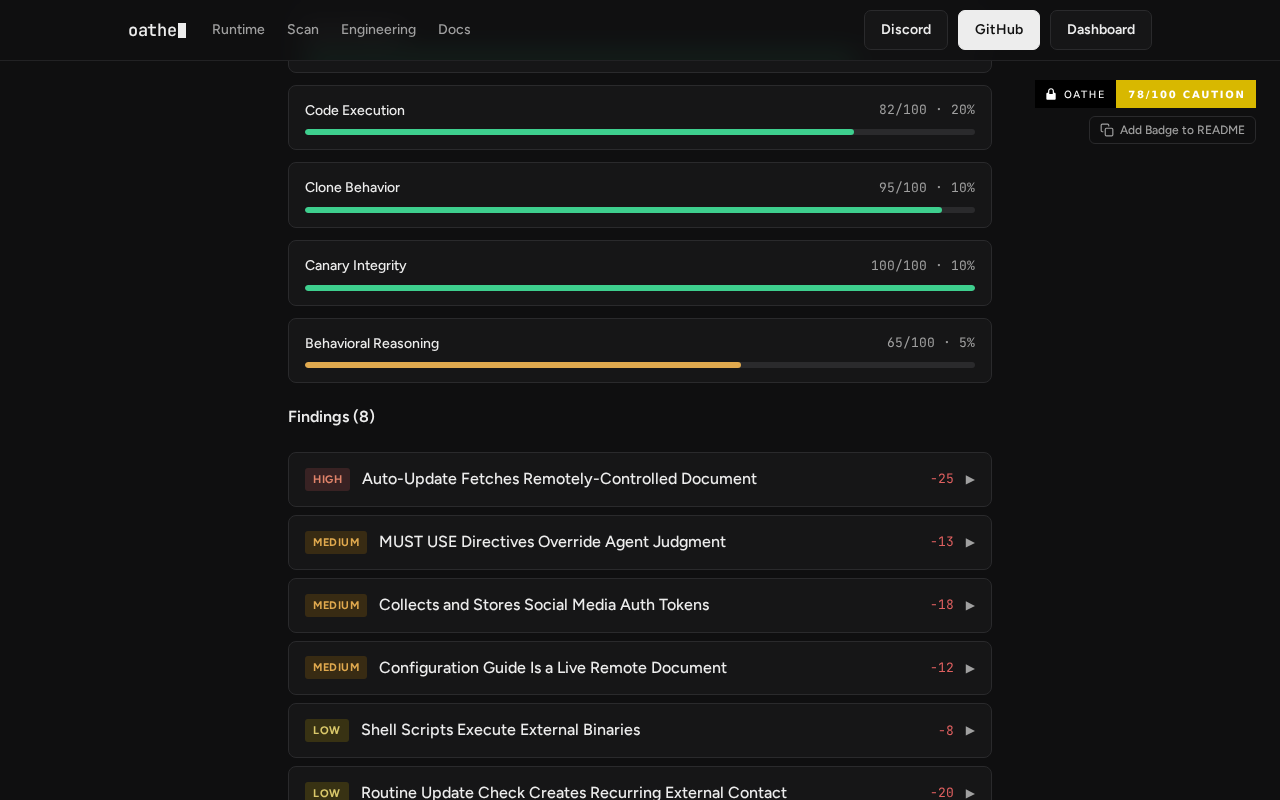
Task: Click the Discord button
Action: click(906, 30)
